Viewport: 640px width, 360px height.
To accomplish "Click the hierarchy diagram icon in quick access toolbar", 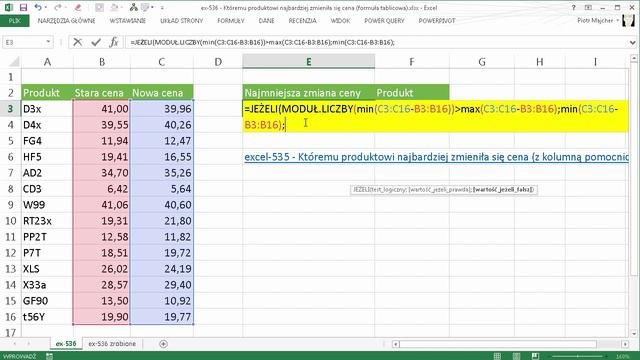I will tap(133, 7).
